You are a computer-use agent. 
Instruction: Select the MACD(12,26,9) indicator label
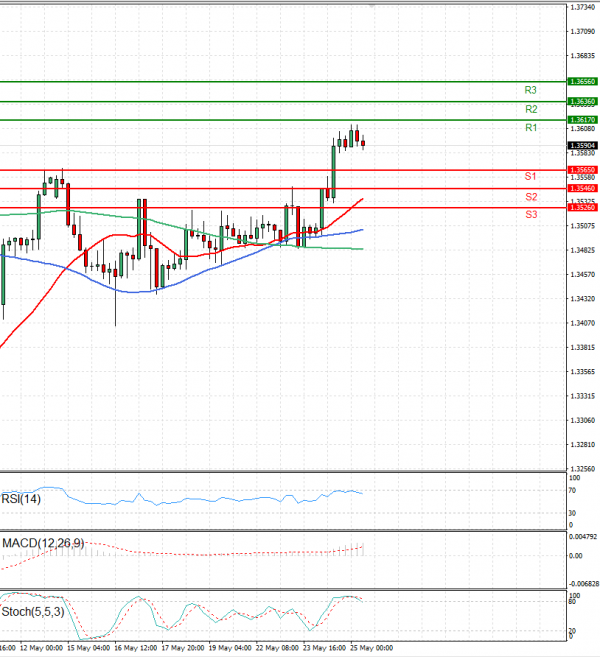point(43,543)
